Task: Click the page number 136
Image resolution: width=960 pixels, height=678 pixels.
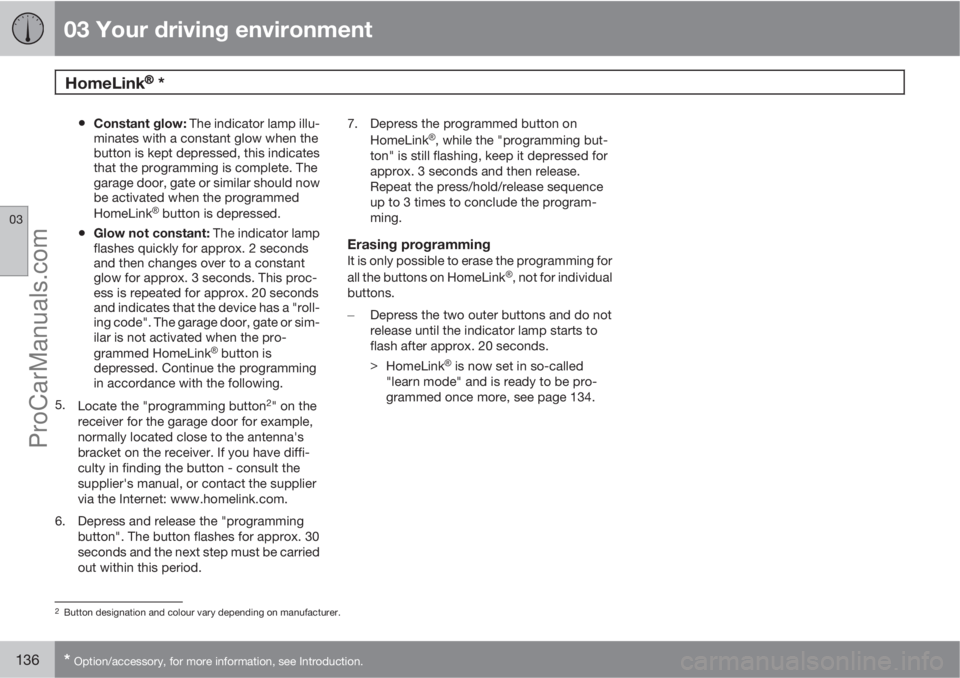Action: (x=28, y=660)
